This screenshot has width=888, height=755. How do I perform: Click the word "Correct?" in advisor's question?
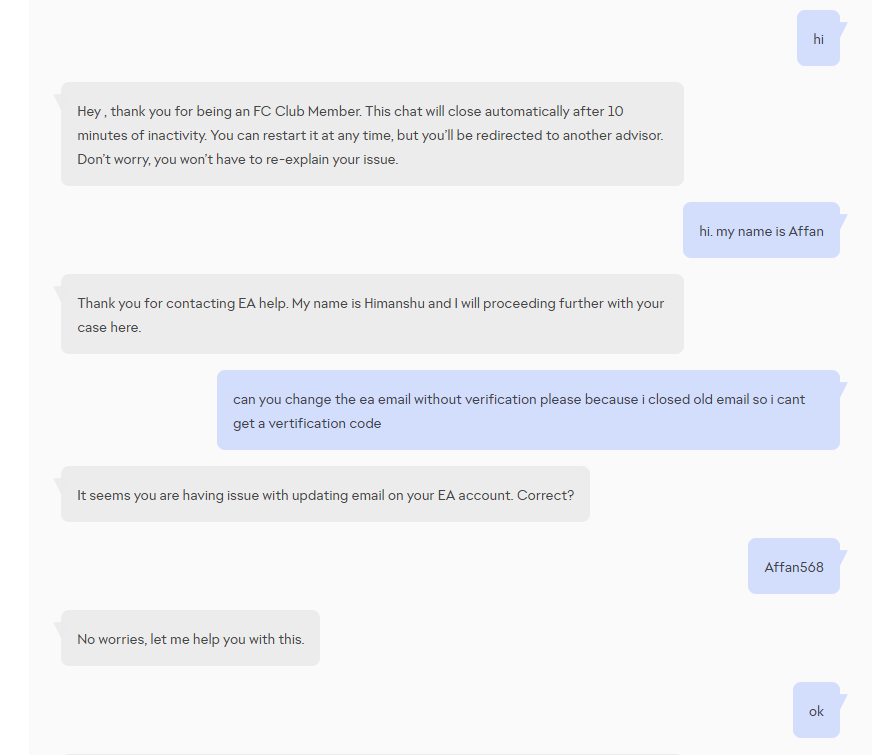[x=545, y=495]
